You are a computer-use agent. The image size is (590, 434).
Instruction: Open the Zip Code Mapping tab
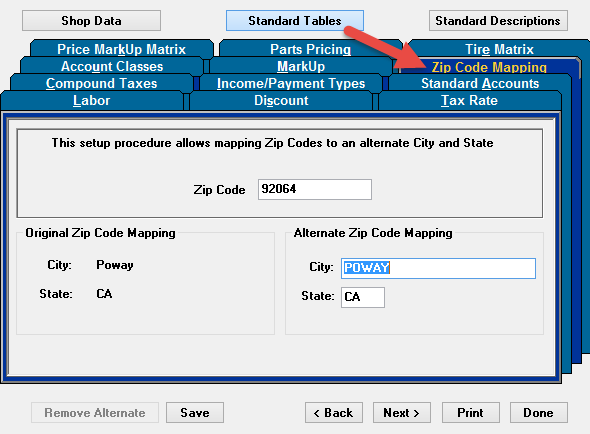coord(489,67)
